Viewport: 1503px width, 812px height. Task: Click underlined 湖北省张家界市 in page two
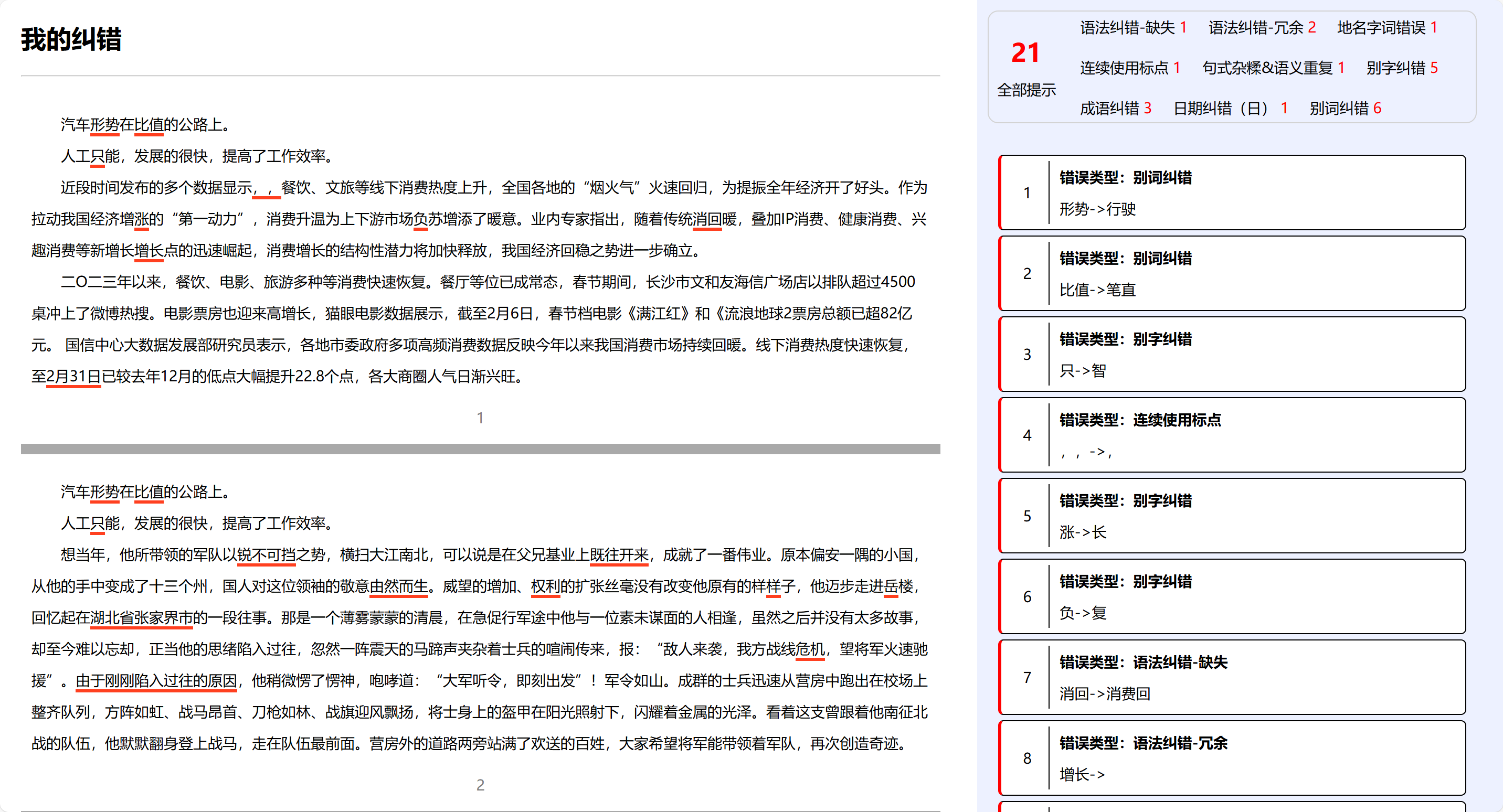[141, 618]
